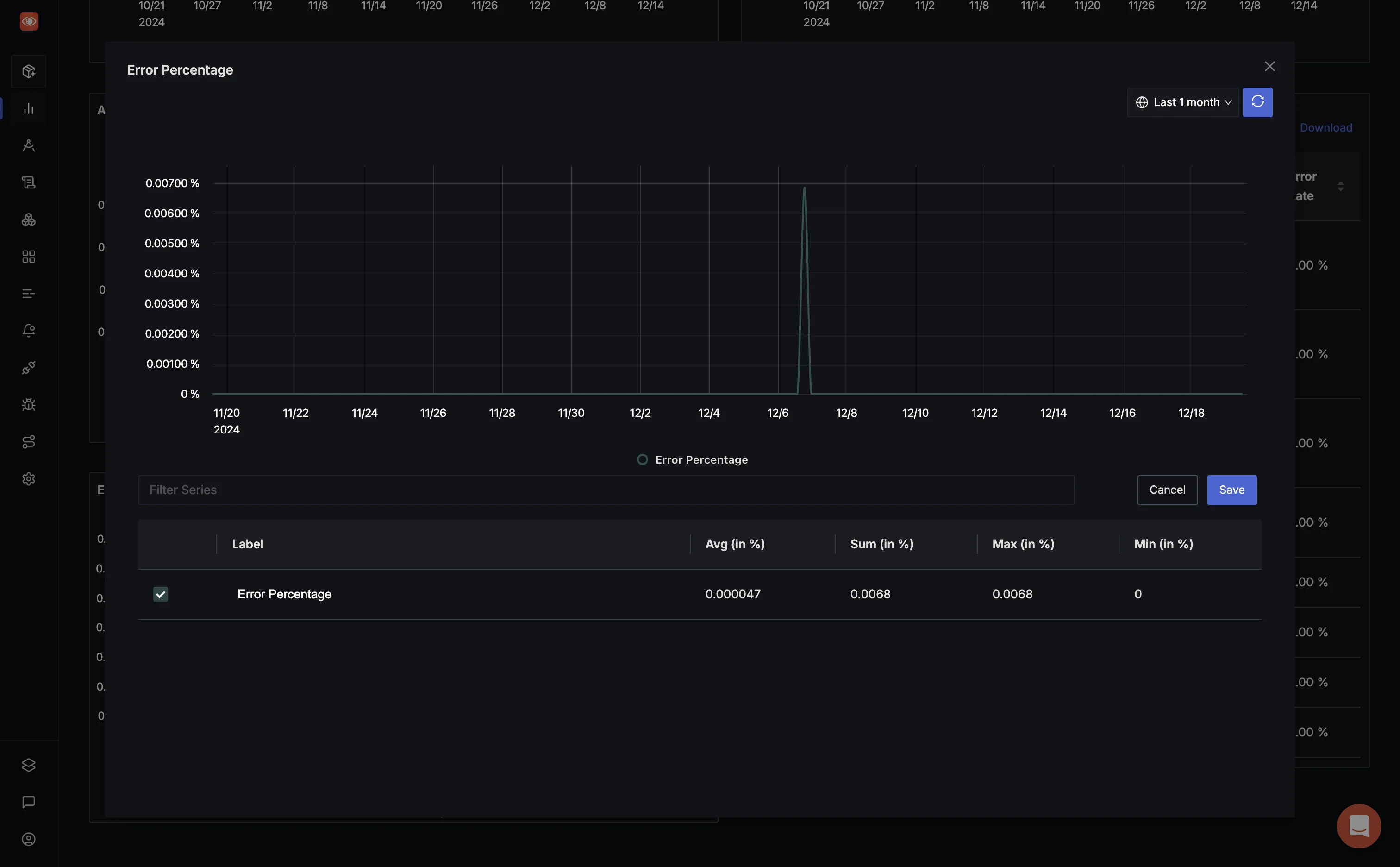Open the Get Started rocket cube icon
The width and height of the screenshot is (1400, 867).
coord(29,71)
